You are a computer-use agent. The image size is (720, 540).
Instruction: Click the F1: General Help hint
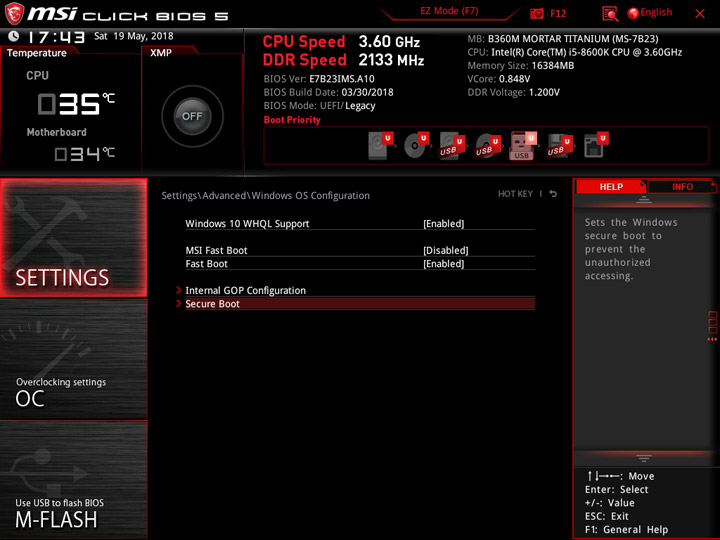pyautogui.click(x=626, y=529)
